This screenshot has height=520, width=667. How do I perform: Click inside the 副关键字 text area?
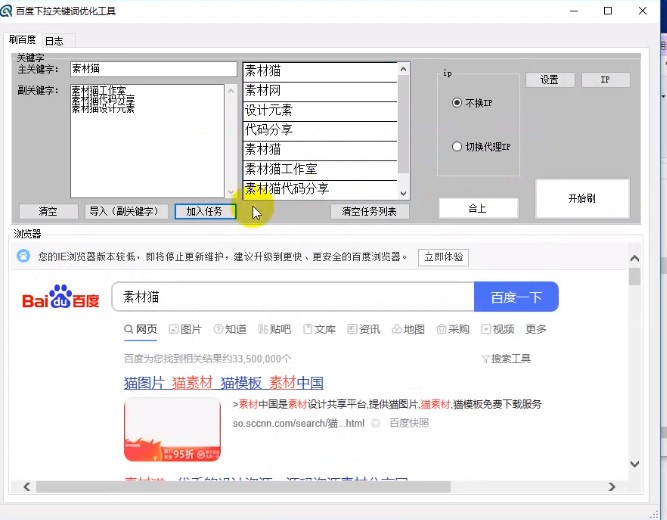click(x=147, y=141)
